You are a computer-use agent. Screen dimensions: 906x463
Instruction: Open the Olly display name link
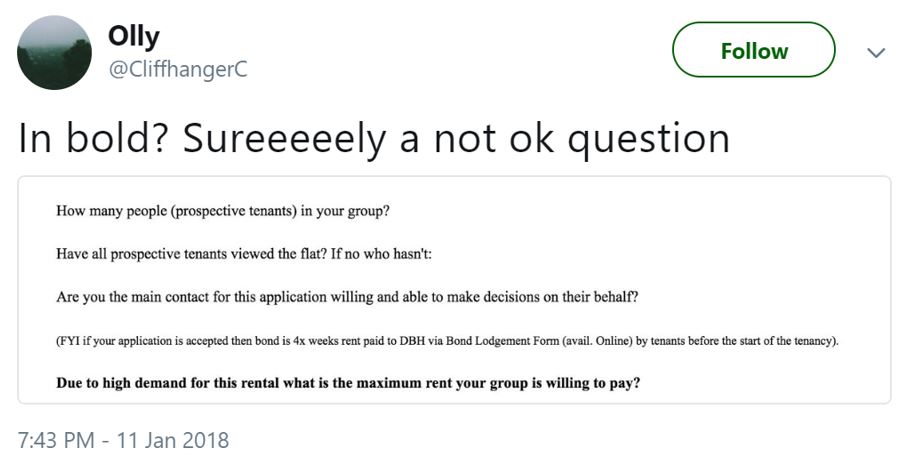(133, 37)
